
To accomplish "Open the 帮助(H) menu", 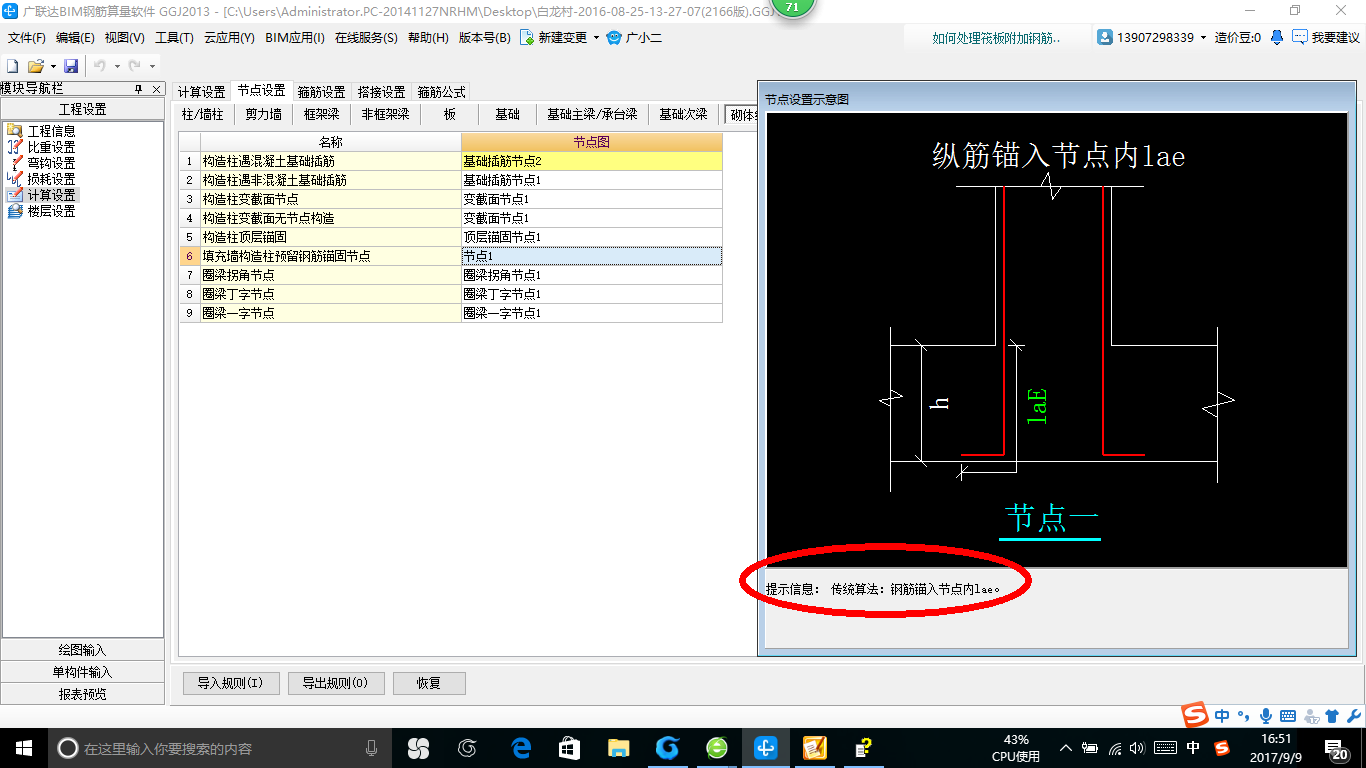I will coord(428,38).
